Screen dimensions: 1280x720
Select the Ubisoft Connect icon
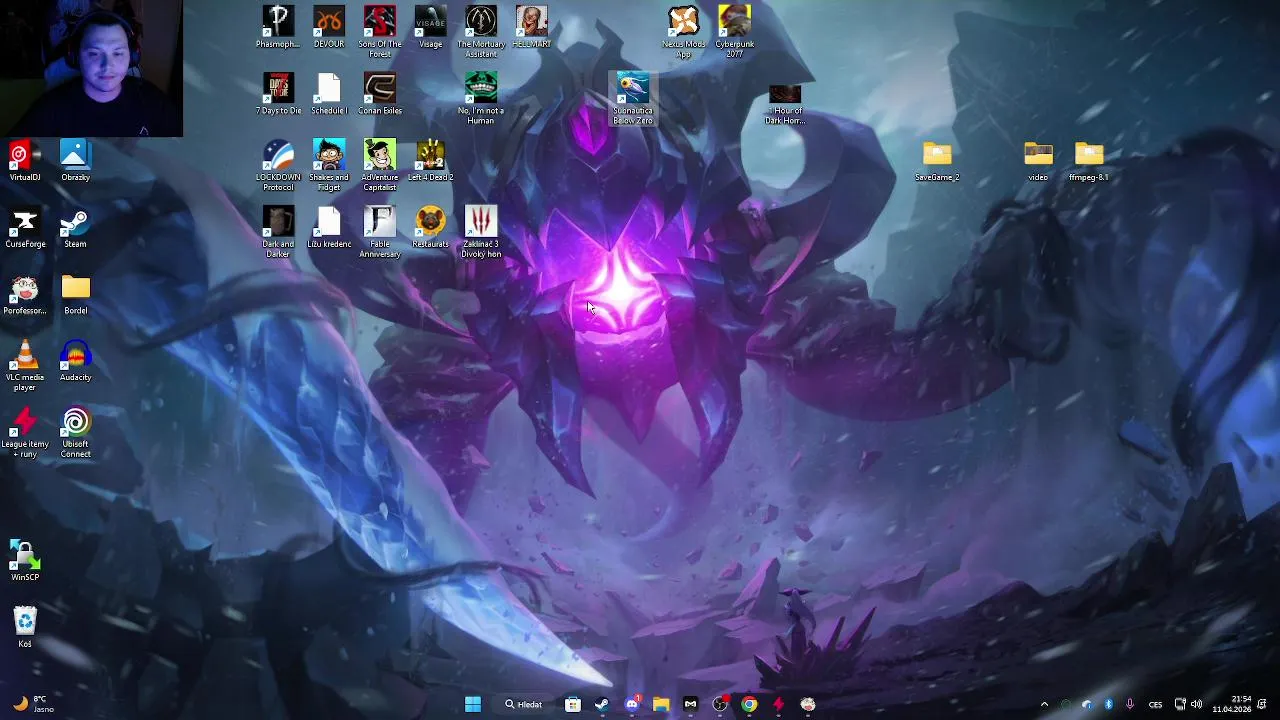tap(75, 432)
